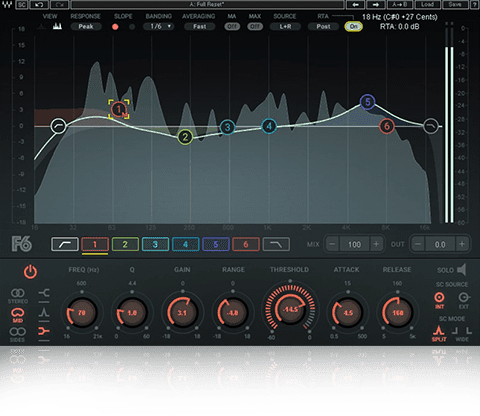
Task: Toggle the band power button
Action: (x=30, y=272)
